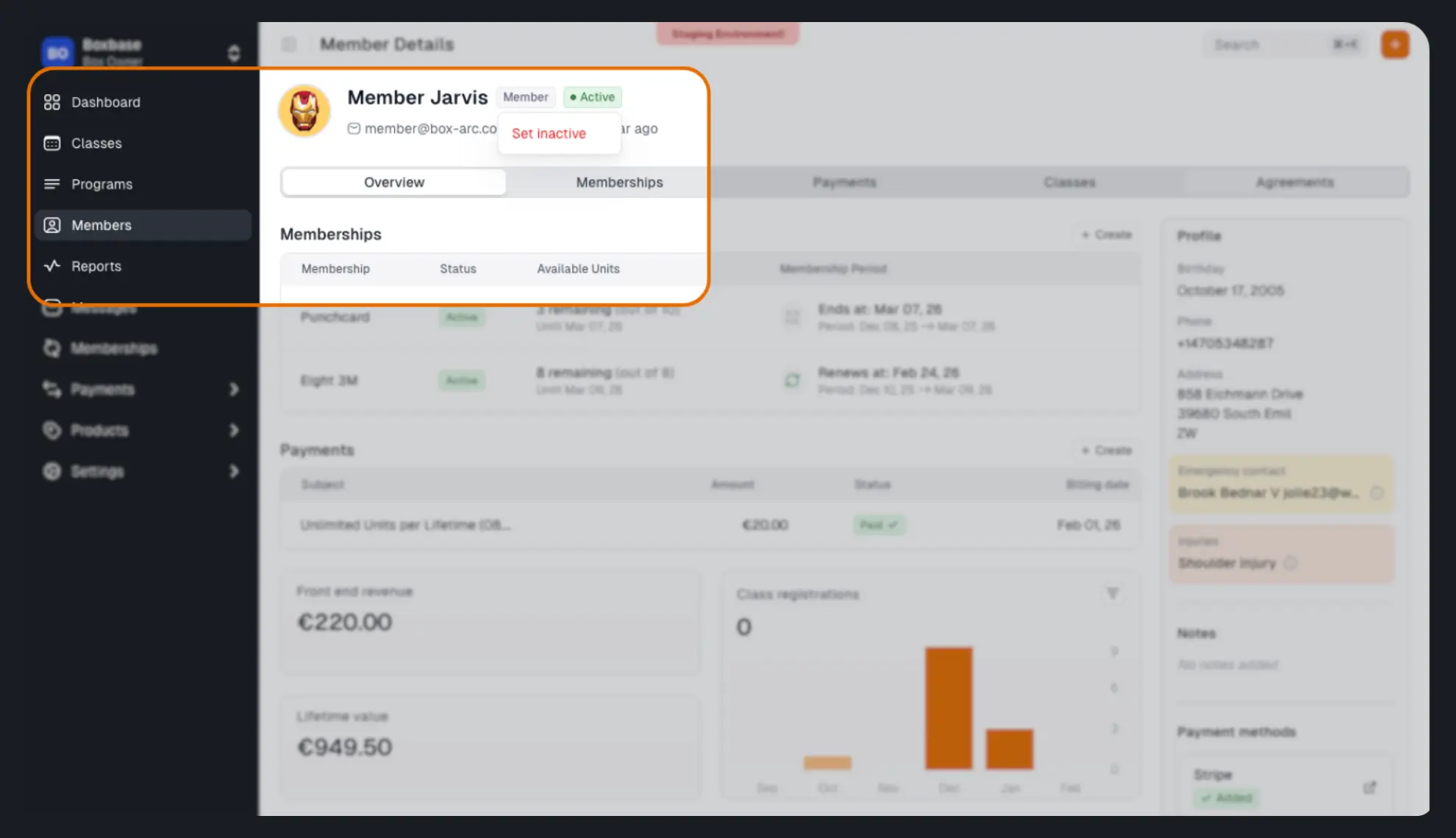
Task: Click the Dashboard grid icon
Action: tap(51, 102)
